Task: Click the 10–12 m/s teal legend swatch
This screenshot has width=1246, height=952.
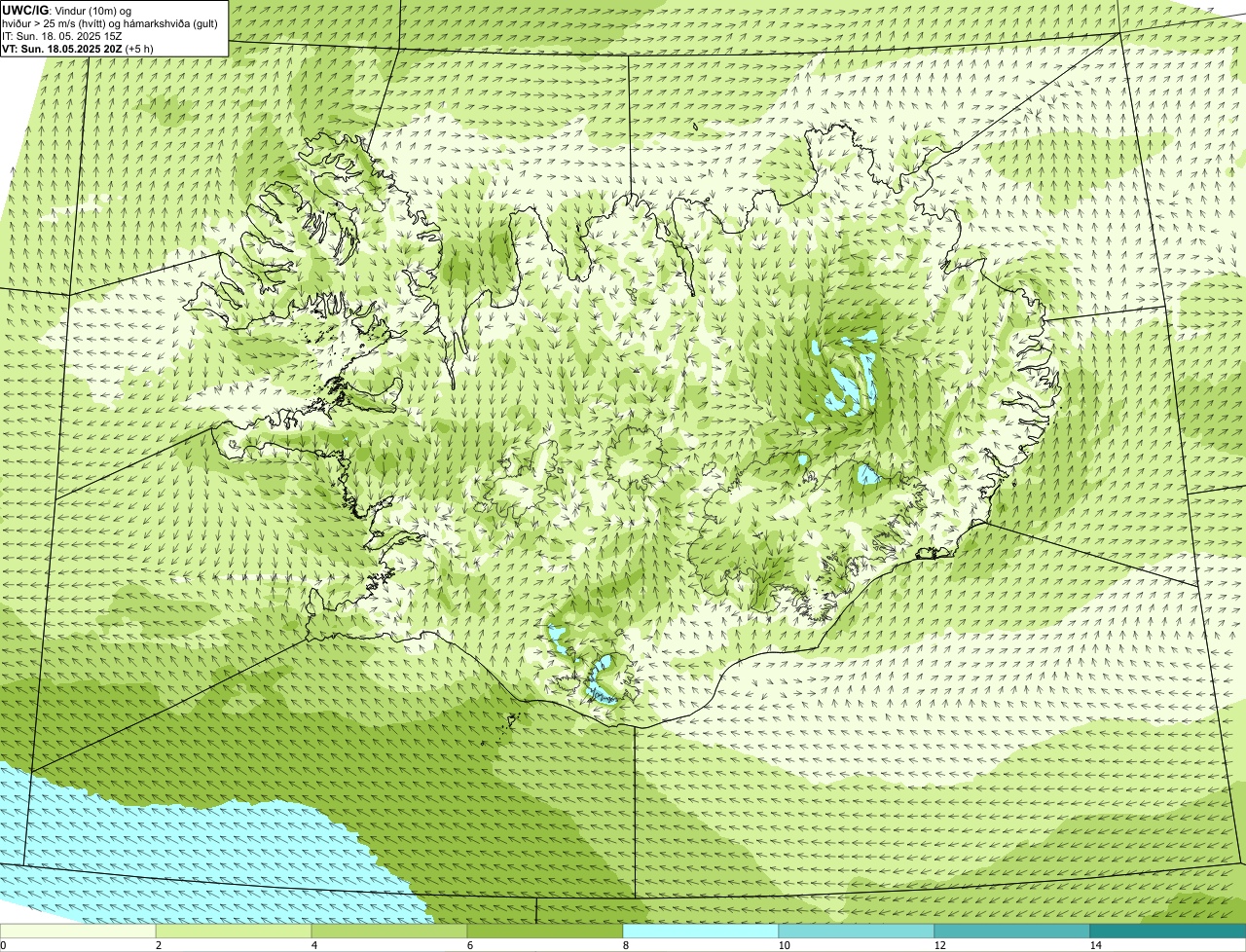Action: pyautogui.click(x=857, y=931)
